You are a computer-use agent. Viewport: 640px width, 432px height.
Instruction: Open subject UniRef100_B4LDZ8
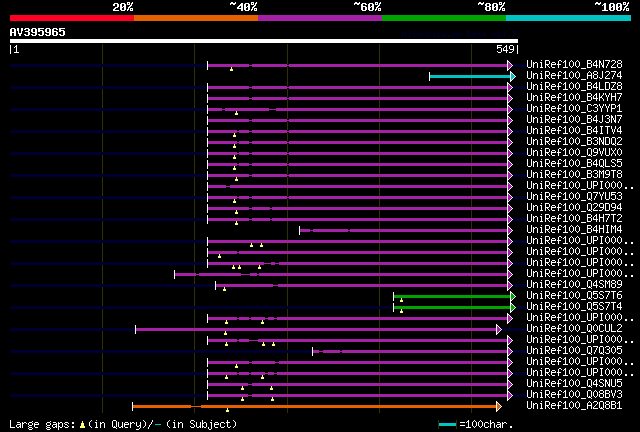coord(574,87)
